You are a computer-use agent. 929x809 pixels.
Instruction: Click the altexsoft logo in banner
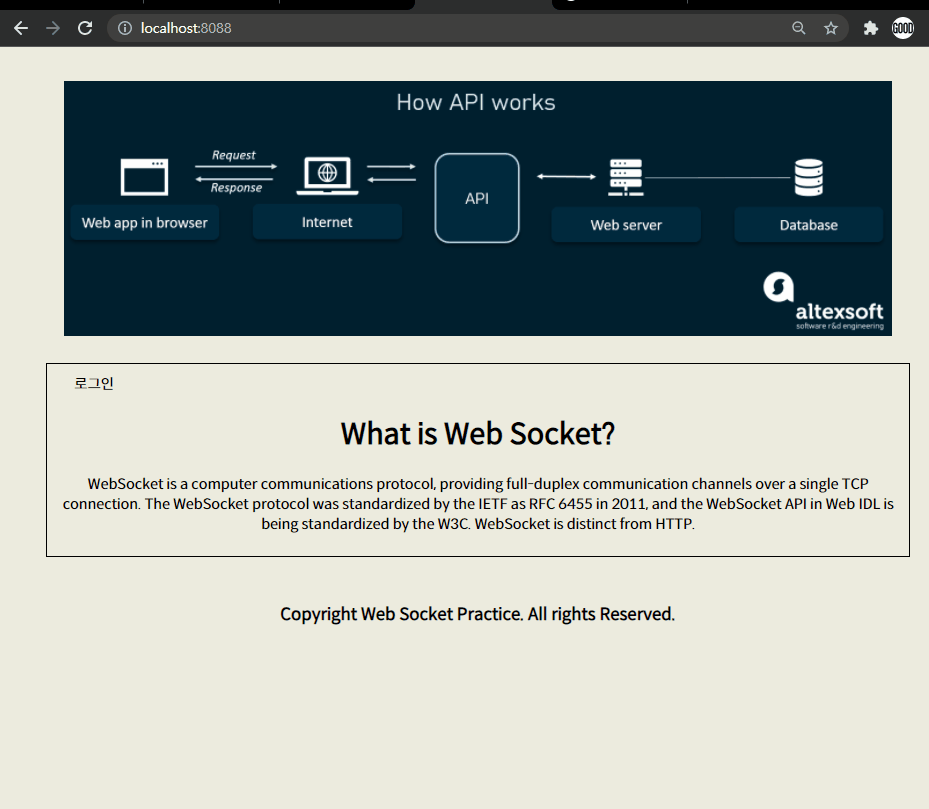824,301
